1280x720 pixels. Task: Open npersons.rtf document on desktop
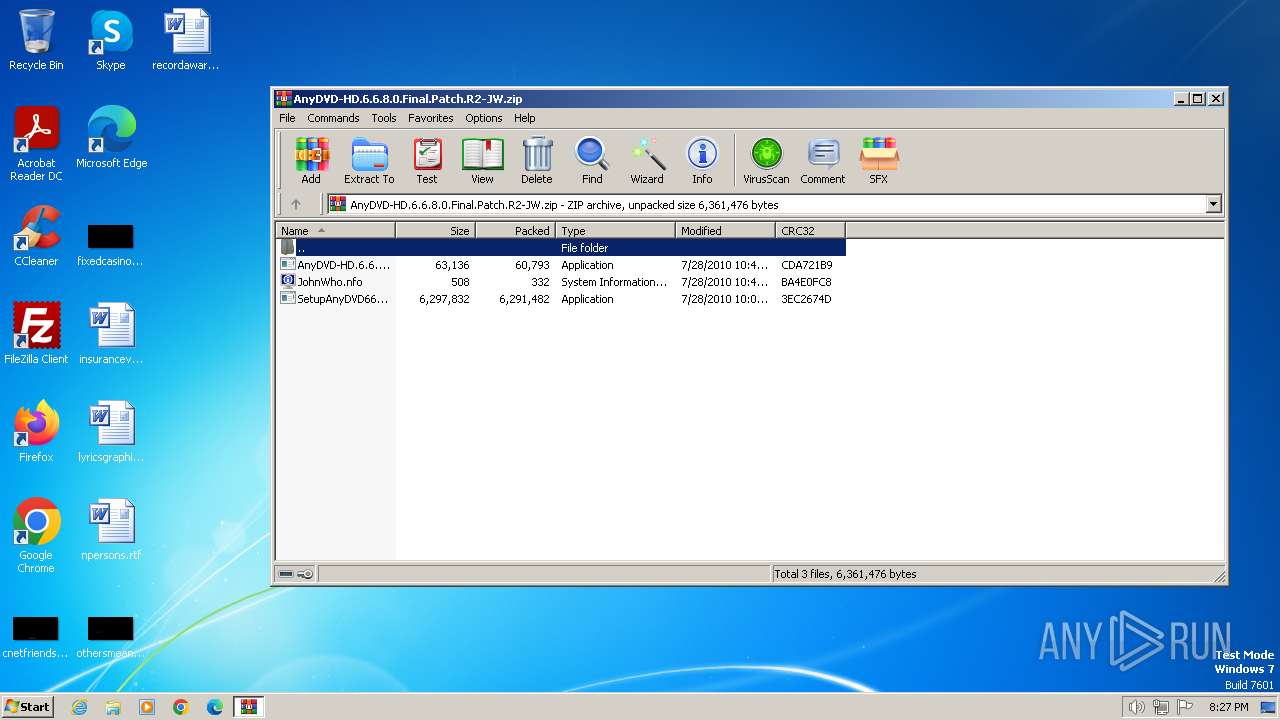point(111,530)
